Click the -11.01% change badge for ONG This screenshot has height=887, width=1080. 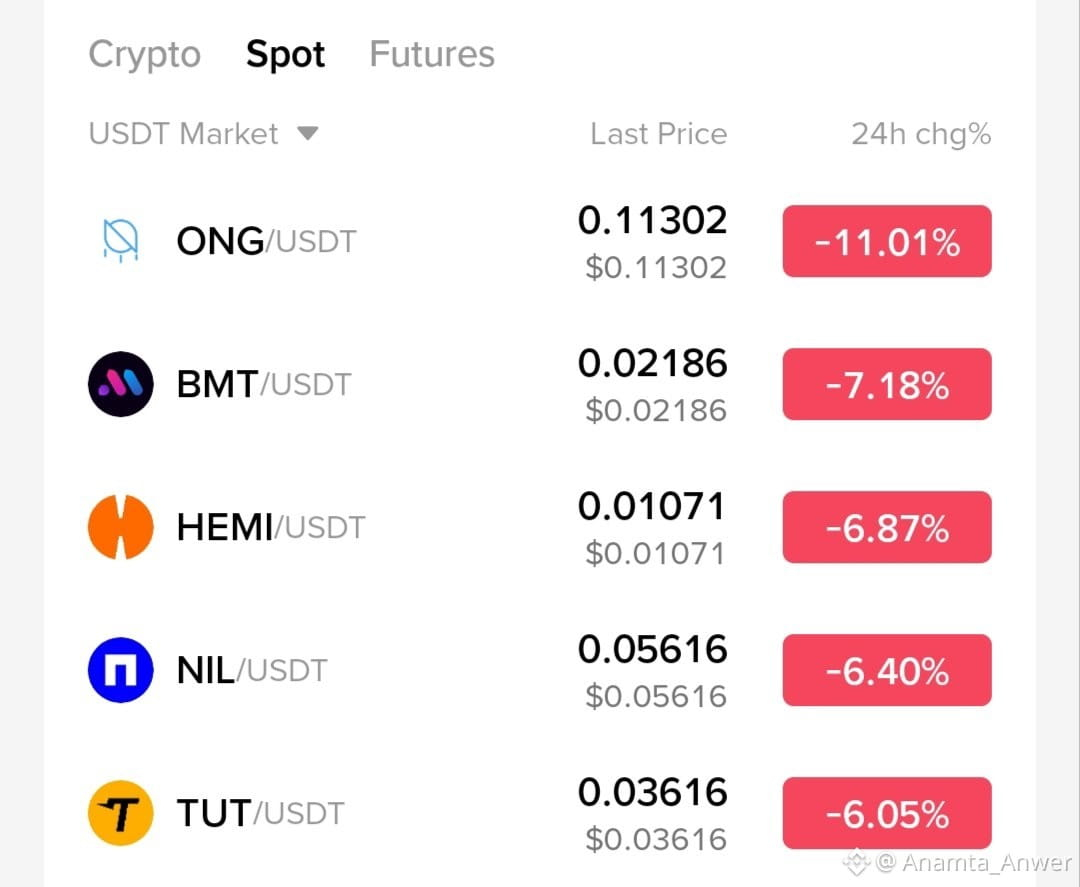(887, 241)
